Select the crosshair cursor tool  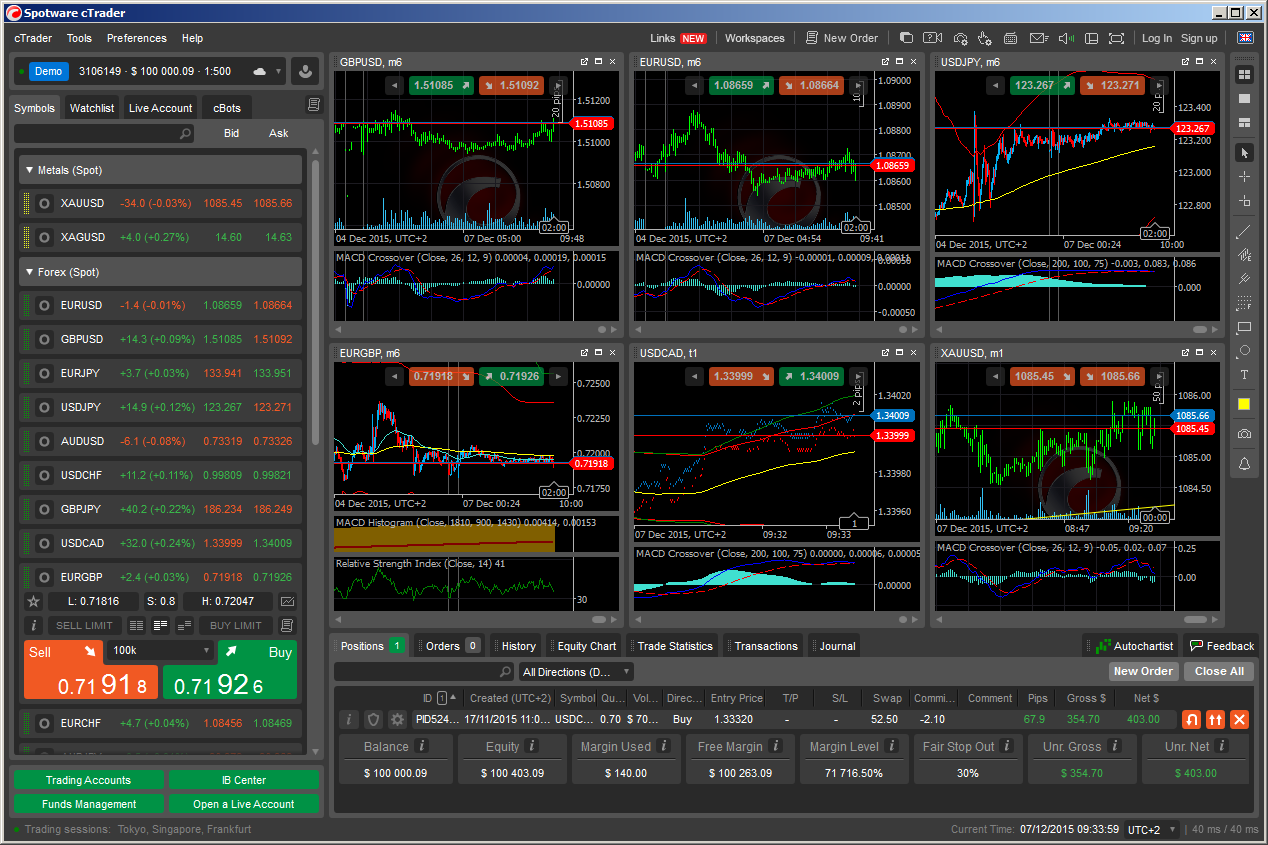[1244, 176]
